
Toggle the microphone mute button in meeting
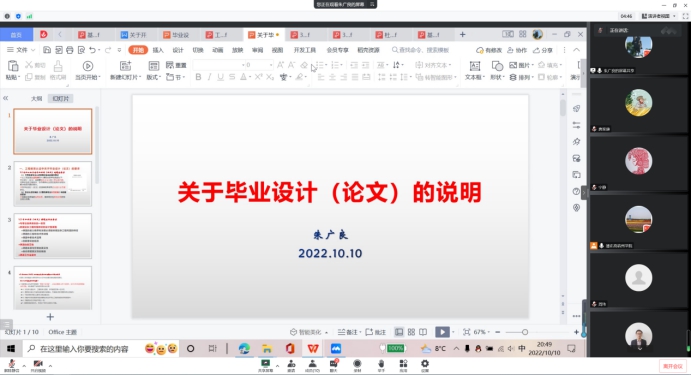[x=11, y=365]
